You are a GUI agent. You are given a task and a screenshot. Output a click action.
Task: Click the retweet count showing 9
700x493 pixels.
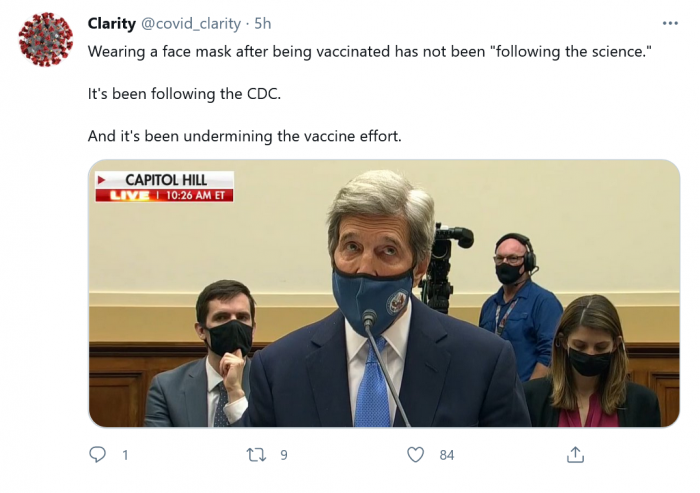pos(284,455)
